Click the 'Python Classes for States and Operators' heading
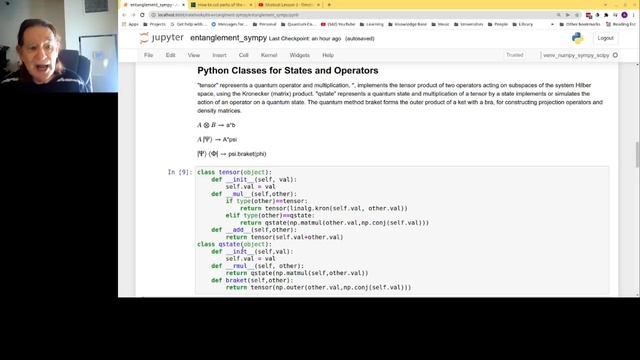This screenshot has height=360, width=640. click(x=288, y=71)
